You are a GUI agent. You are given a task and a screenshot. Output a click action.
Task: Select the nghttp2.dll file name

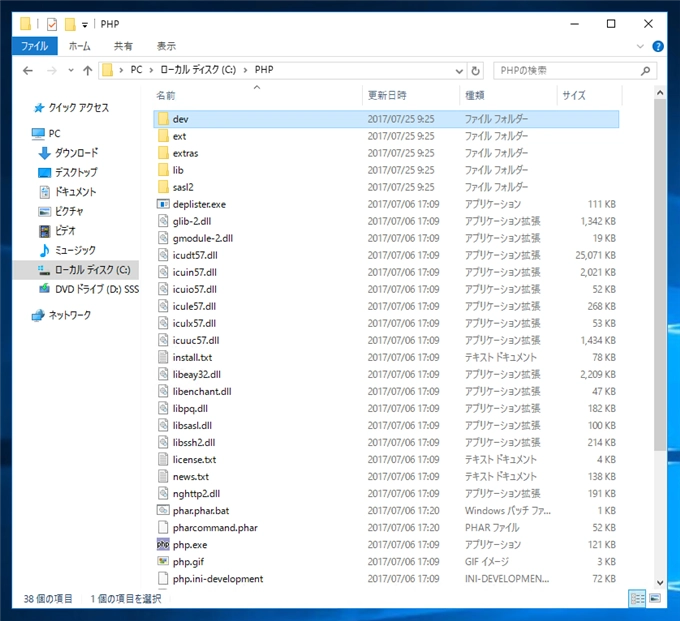[x=196, y=494]
